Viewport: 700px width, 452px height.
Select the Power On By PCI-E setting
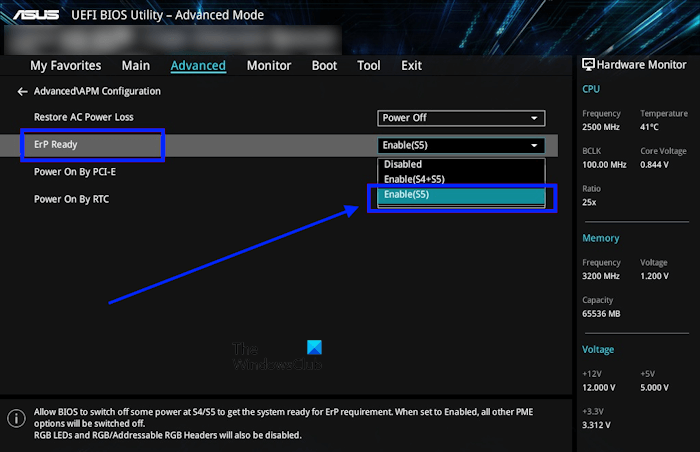[x=75, y=172]
